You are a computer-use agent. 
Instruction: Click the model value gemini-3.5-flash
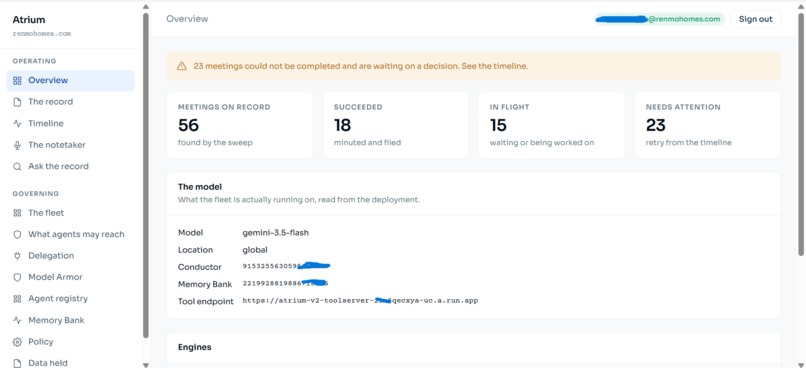pos(276,233)
